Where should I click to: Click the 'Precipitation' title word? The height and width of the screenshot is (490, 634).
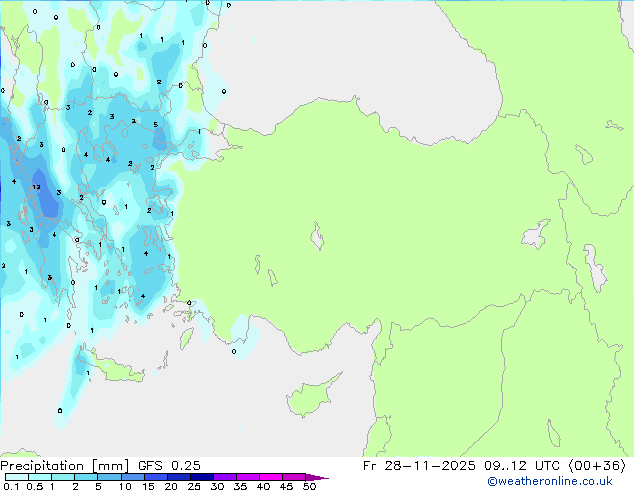tap(42, 466)
